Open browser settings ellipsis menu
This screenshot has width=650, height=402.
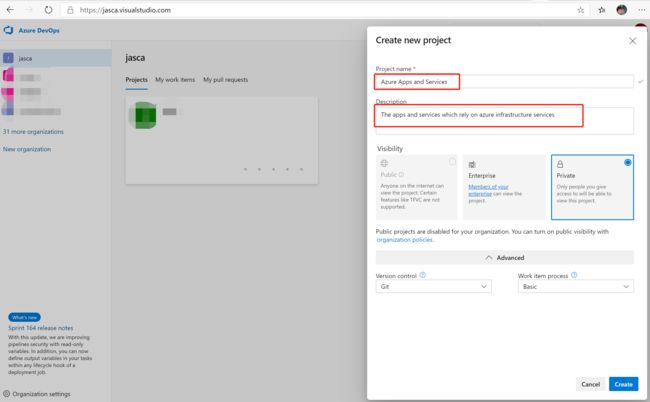[641, 10]
